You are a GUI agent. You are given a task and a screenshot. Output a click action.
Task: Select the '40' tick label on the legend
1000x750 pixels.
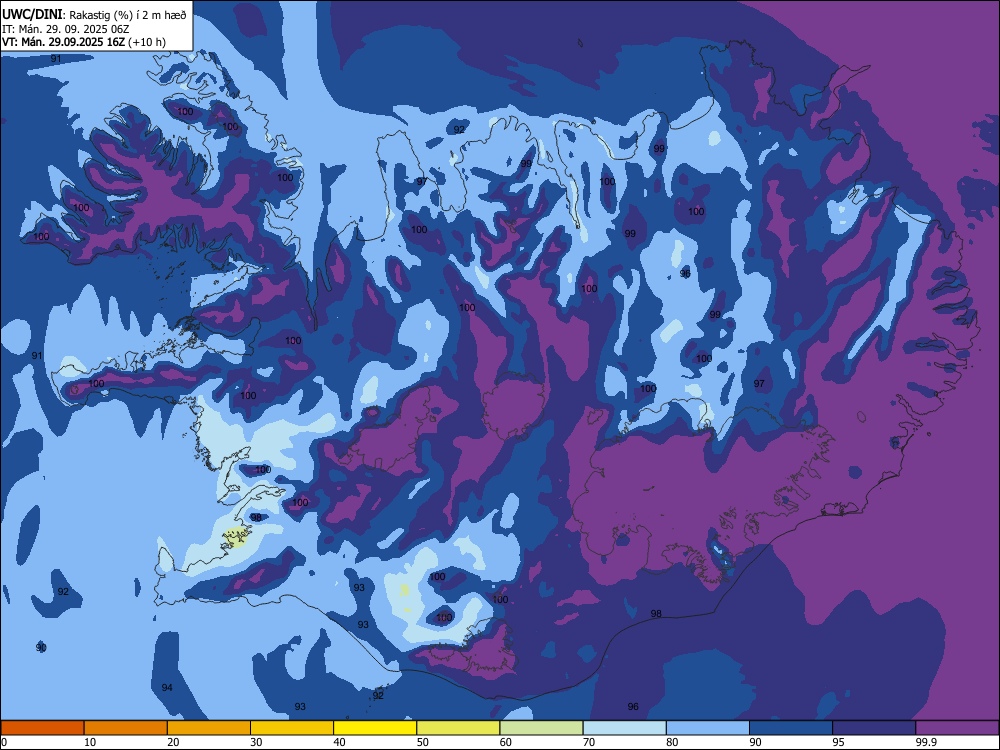tap(340, 742)
